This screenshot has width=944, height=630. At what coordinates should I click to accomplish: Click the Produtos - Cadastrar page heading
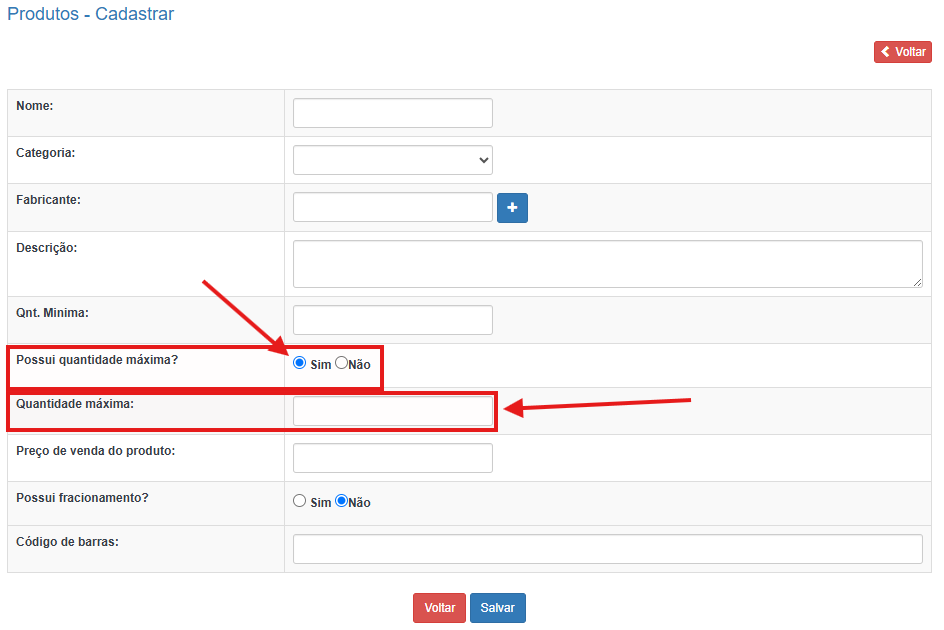click(x=91, y=15)
